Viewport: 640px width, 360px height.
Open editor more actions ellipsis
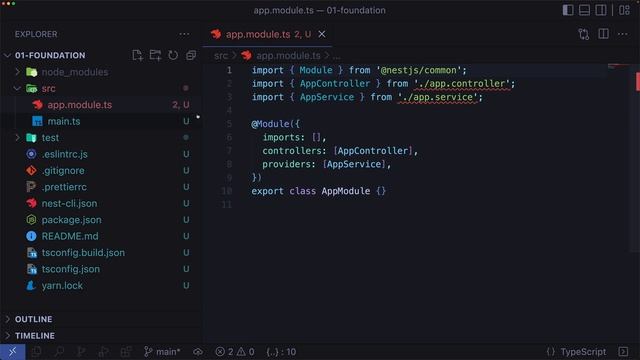[x=622, y=34]
